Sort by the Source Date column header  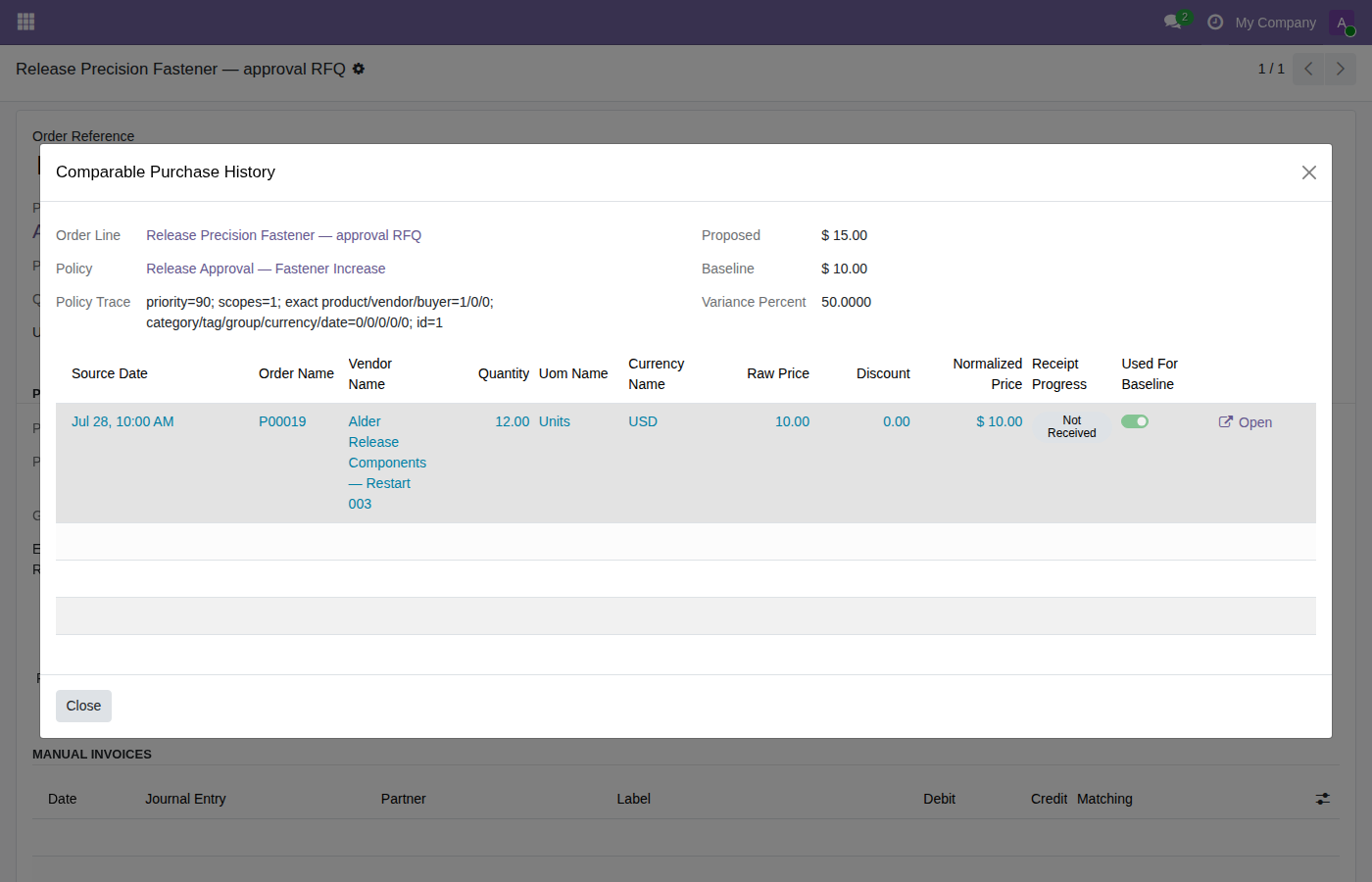click(110, 373)
